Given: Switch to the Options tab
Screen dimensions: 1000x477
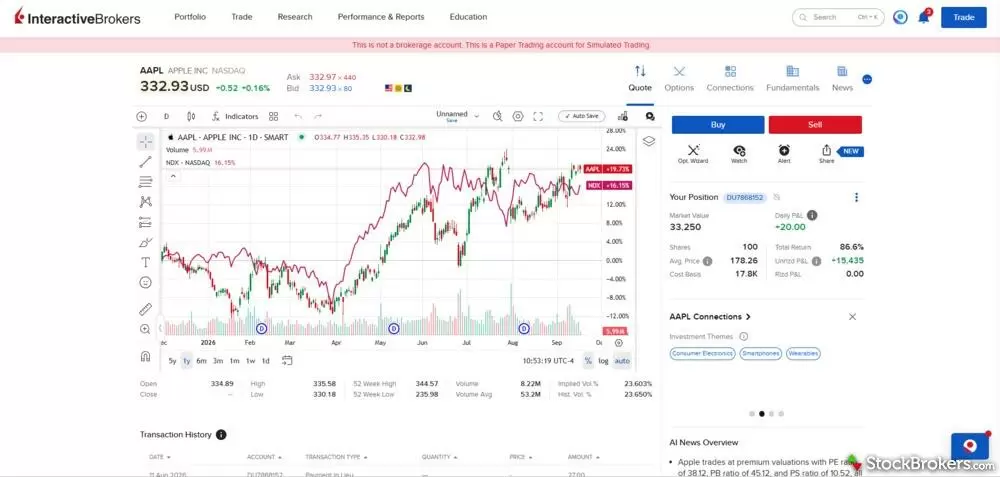Looking at the screenshot, I should [x=679, y=79].
